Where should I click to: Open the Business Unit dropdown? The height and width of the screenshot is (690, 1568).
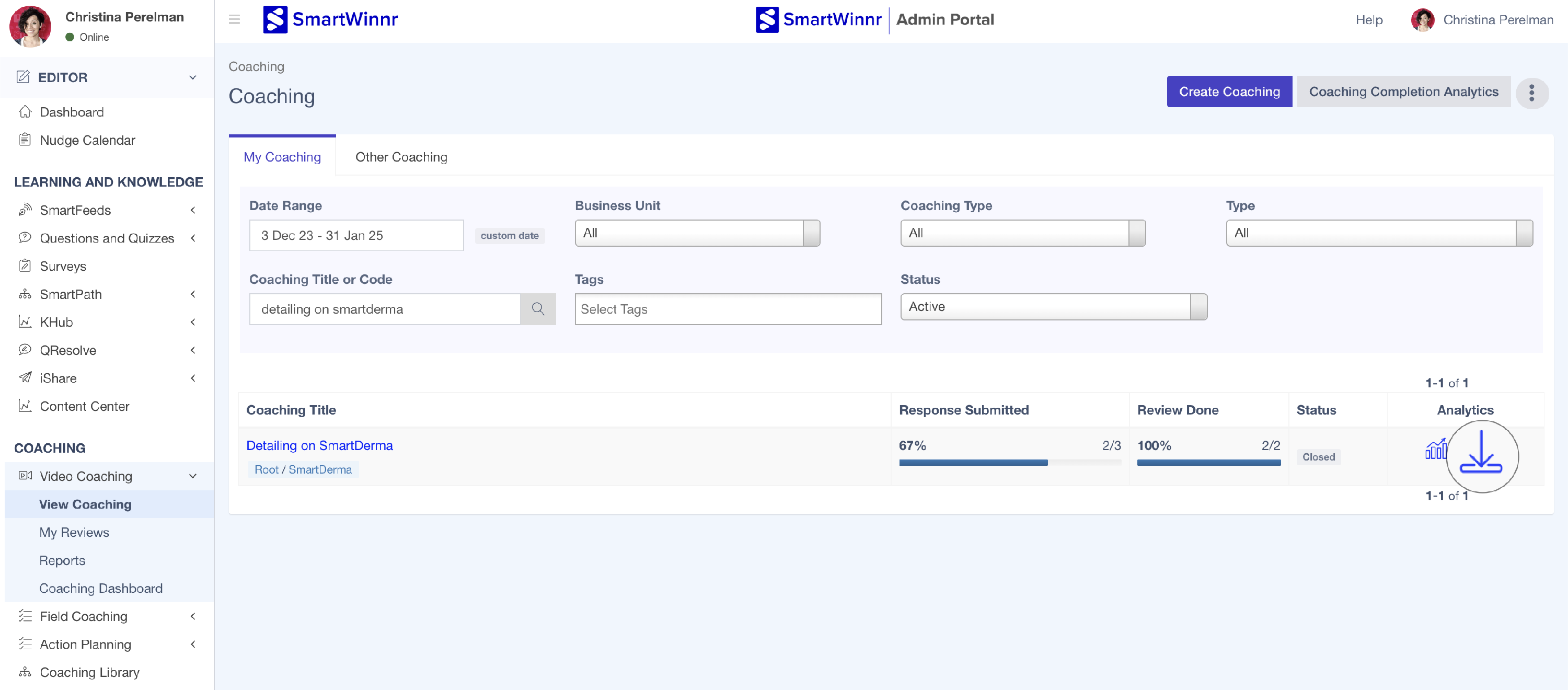click(697, 233)
